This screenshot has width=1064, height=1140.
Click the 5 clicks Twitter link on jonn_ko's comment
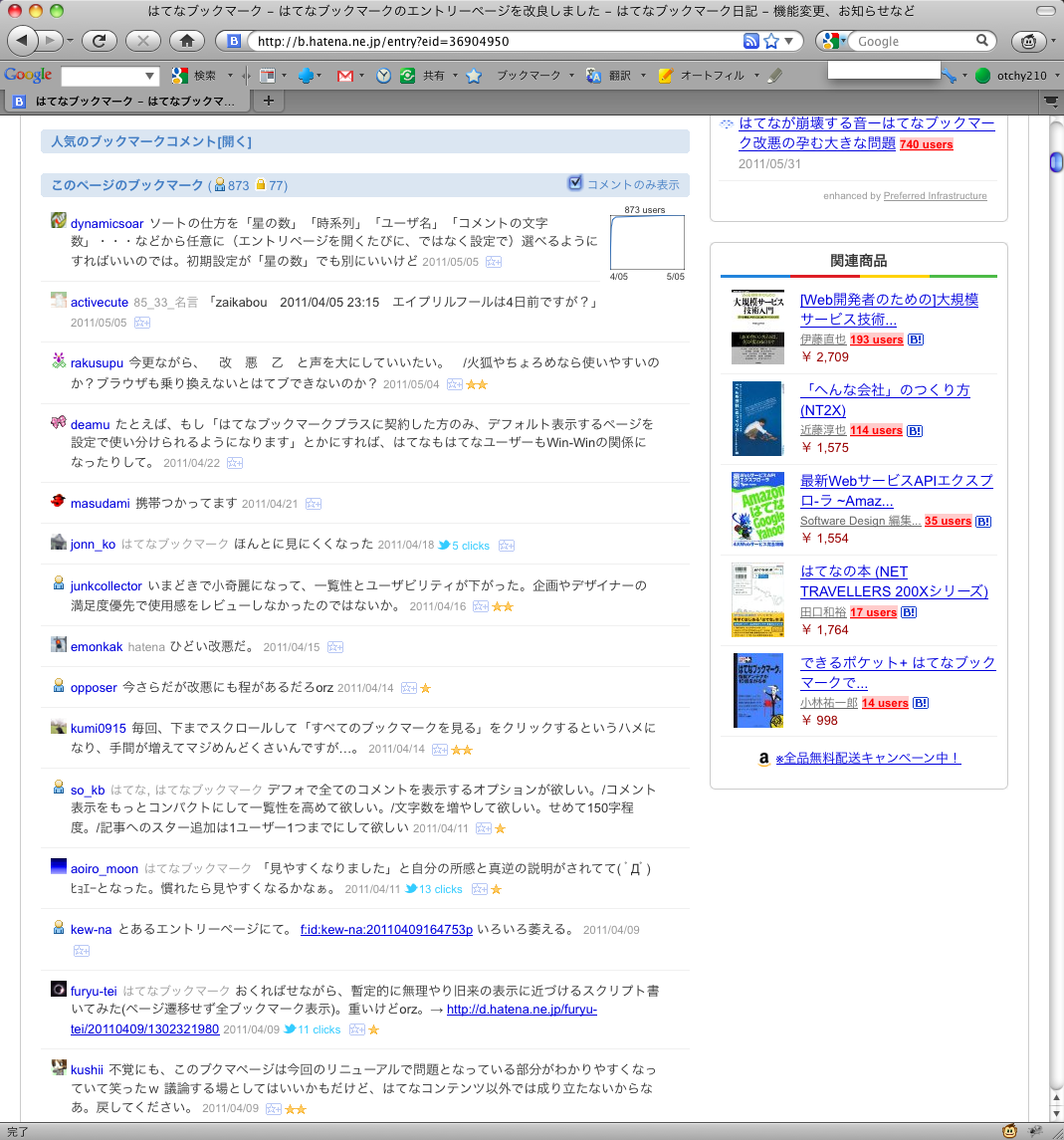pyautogui.click(x=464, y=546)
